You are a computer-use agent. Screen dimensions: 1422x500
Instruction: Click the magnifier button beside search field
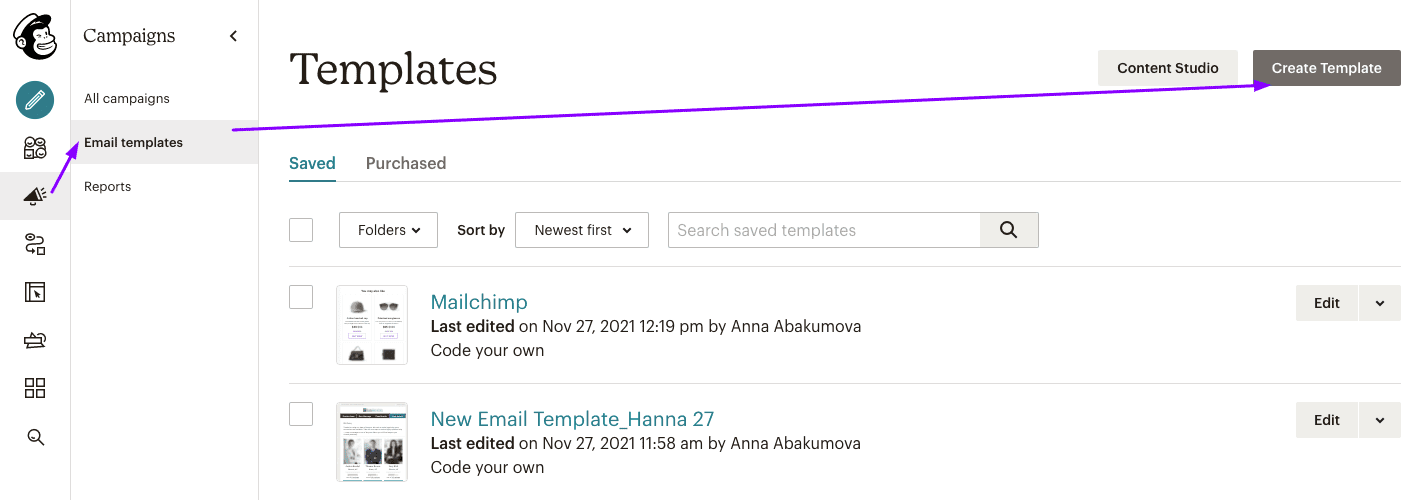[x=1008, y=230]
